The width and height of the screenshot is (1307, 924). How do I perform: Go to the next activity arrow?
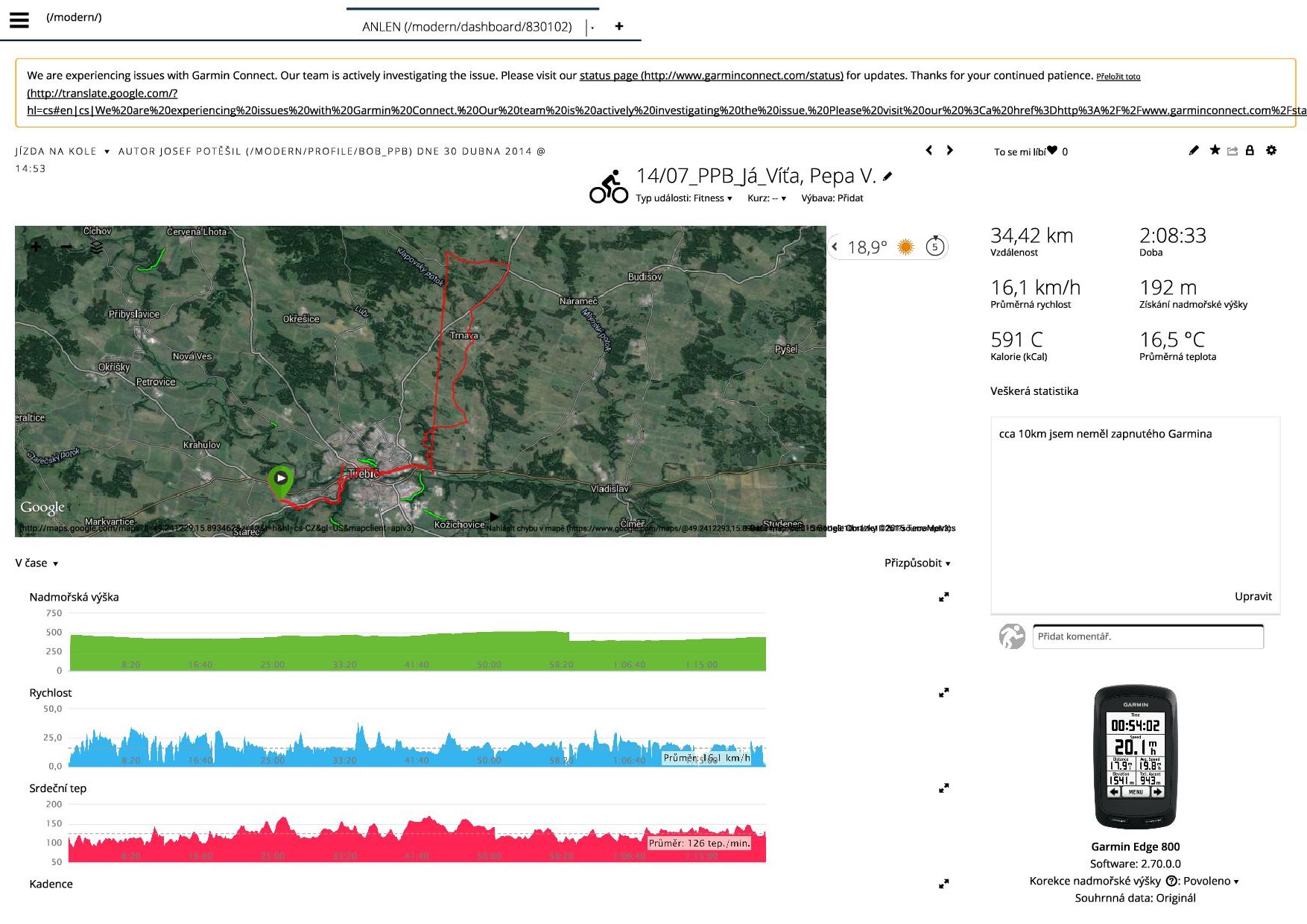949,151
